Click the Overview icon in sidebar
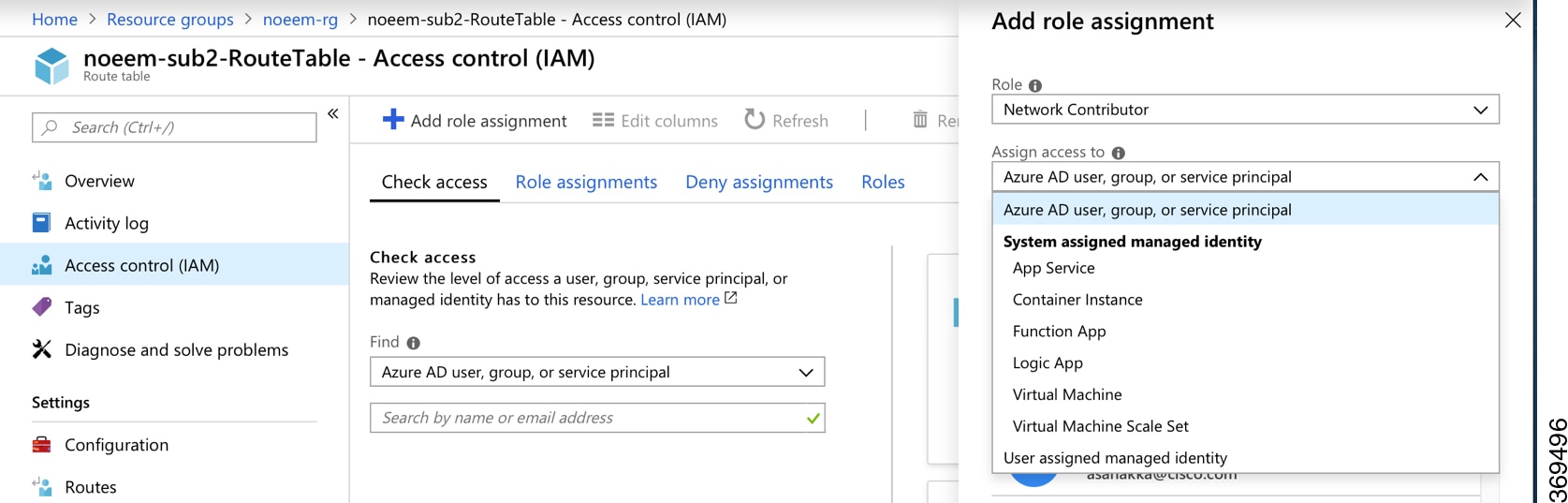This screenshot has height=503, width=1568. 42,181
